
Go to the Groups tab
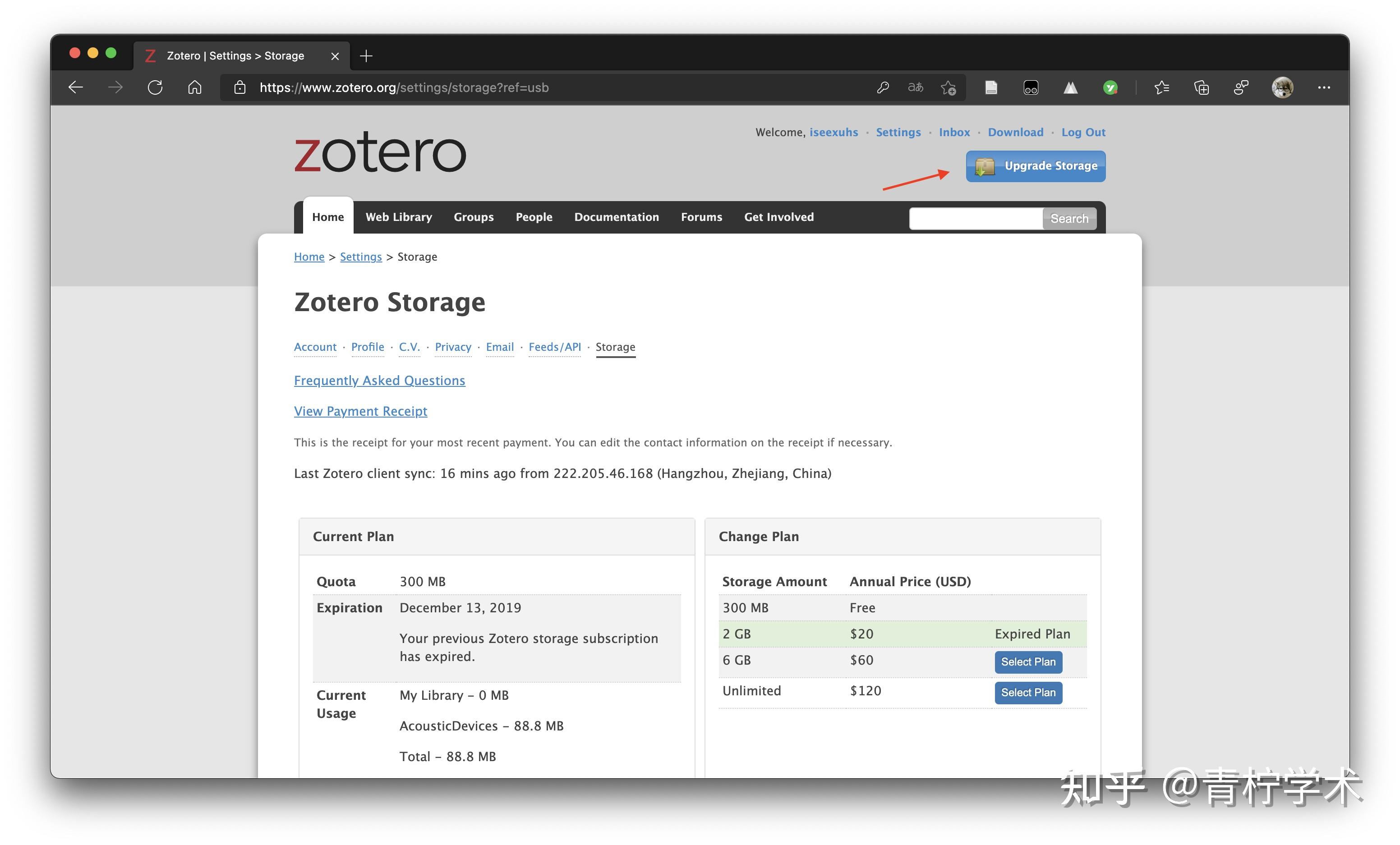tap(473, 217)
